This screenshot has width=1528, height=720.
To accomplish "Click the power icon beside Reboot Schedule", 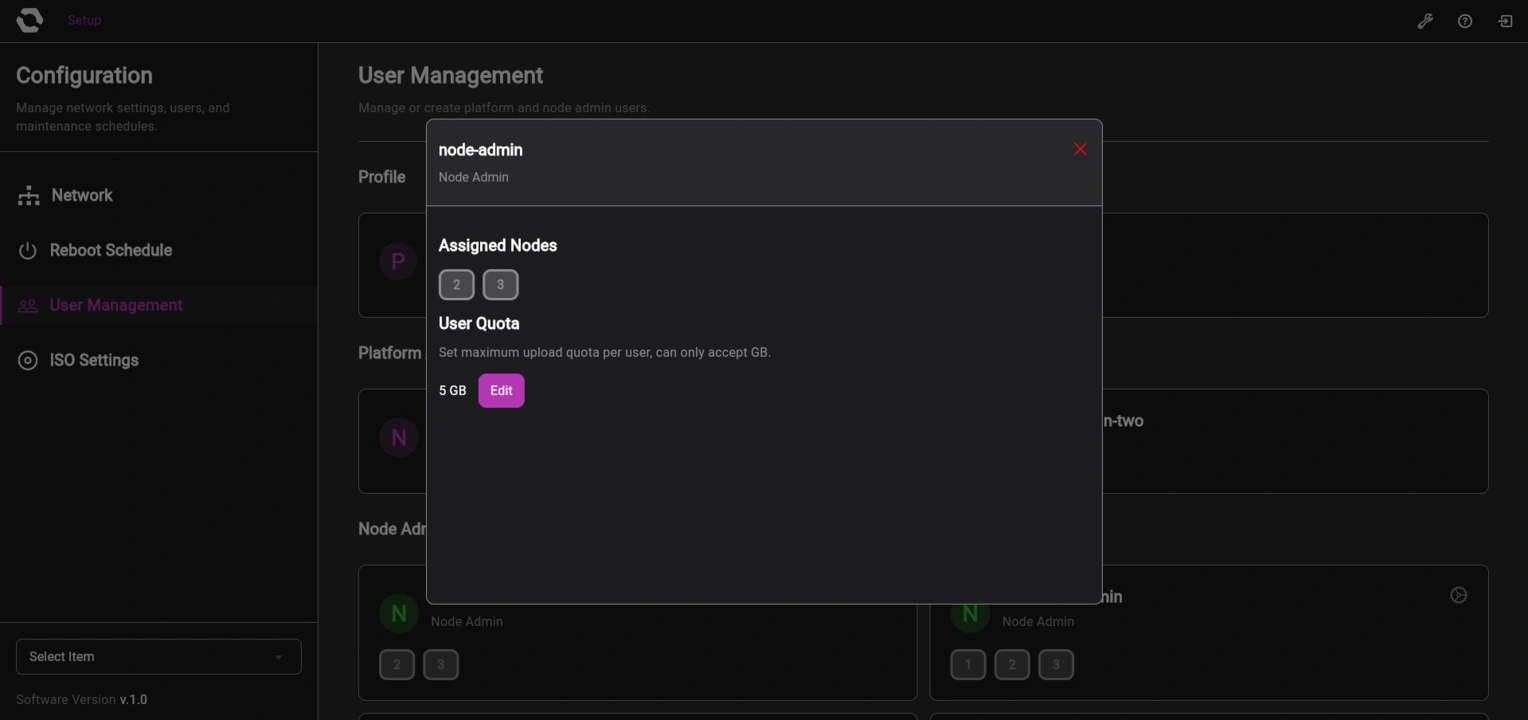I will click(x=28, y=250).
